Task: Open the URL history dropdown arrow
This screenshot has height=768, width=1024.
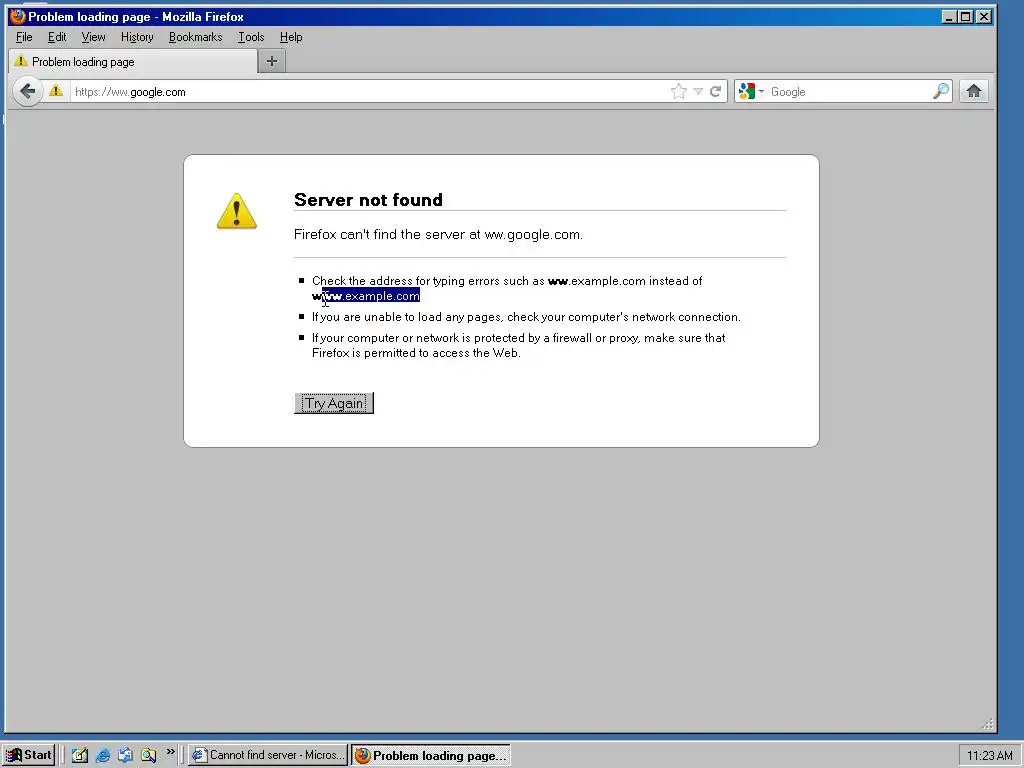Action: pos(698,91)
